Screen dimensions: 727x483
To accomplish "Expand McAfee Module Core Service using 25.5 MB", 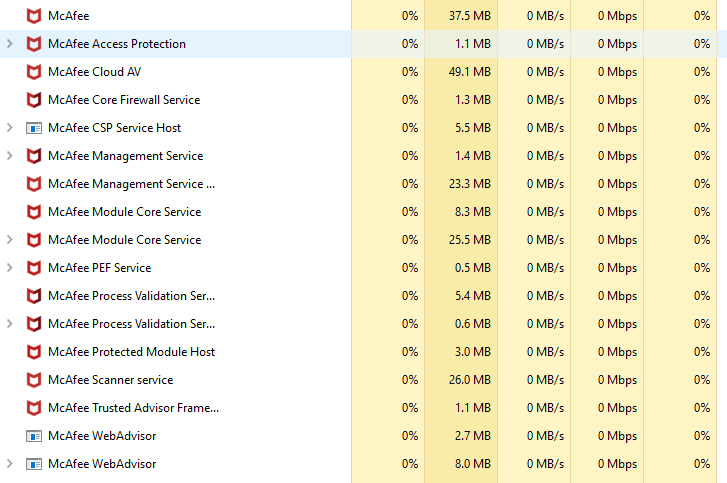I will coord(10,240).
